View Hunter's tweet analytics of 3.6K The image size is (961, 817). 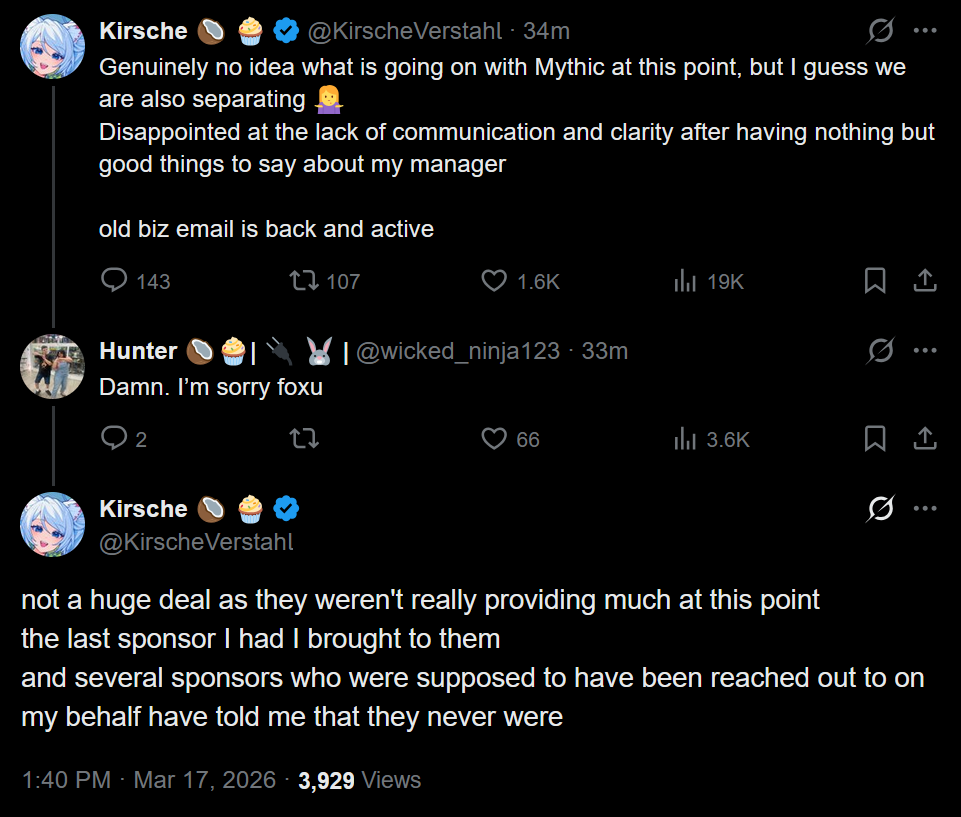coord(685,438)
